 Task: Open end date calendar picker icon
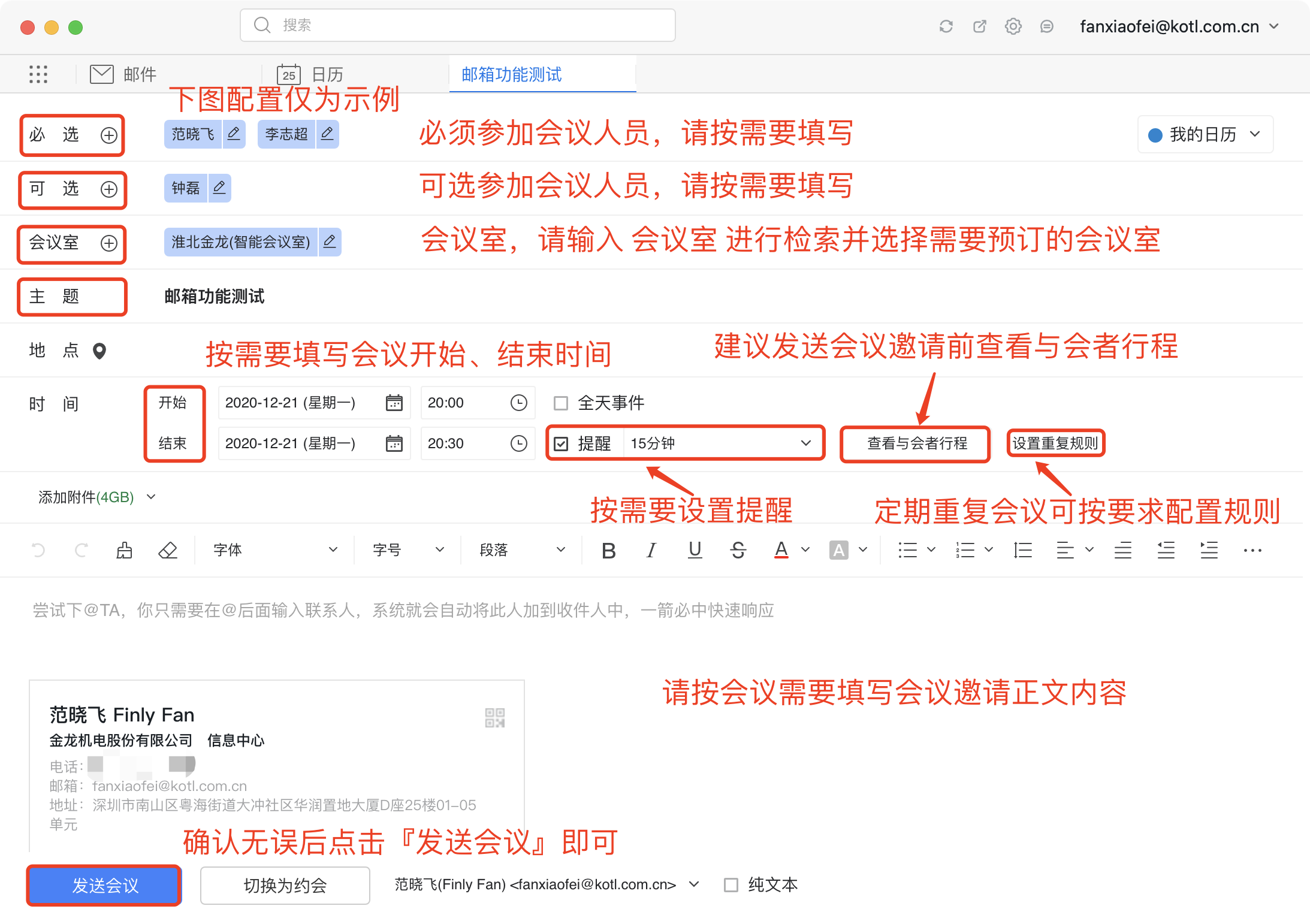coord(394,443)
